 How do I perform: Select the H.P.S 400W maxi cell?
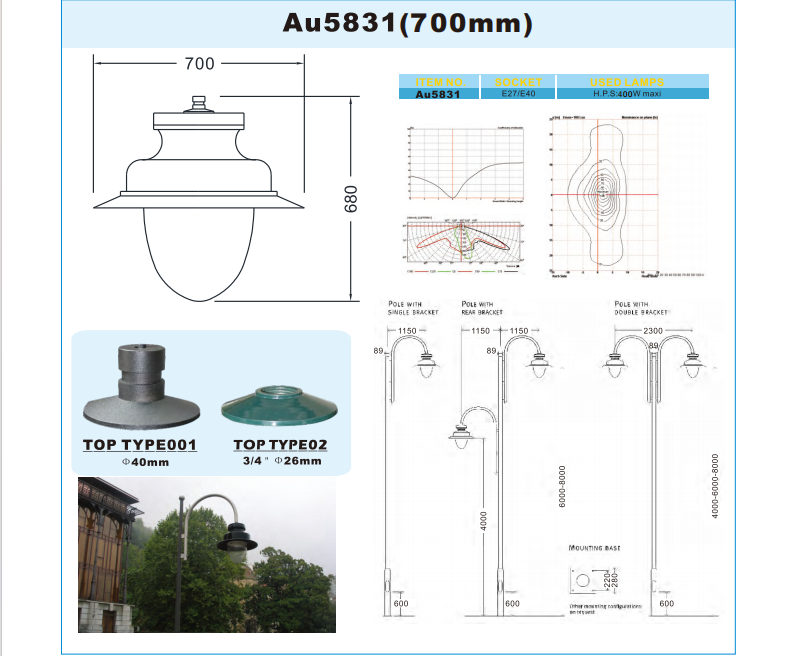point(632,94)
